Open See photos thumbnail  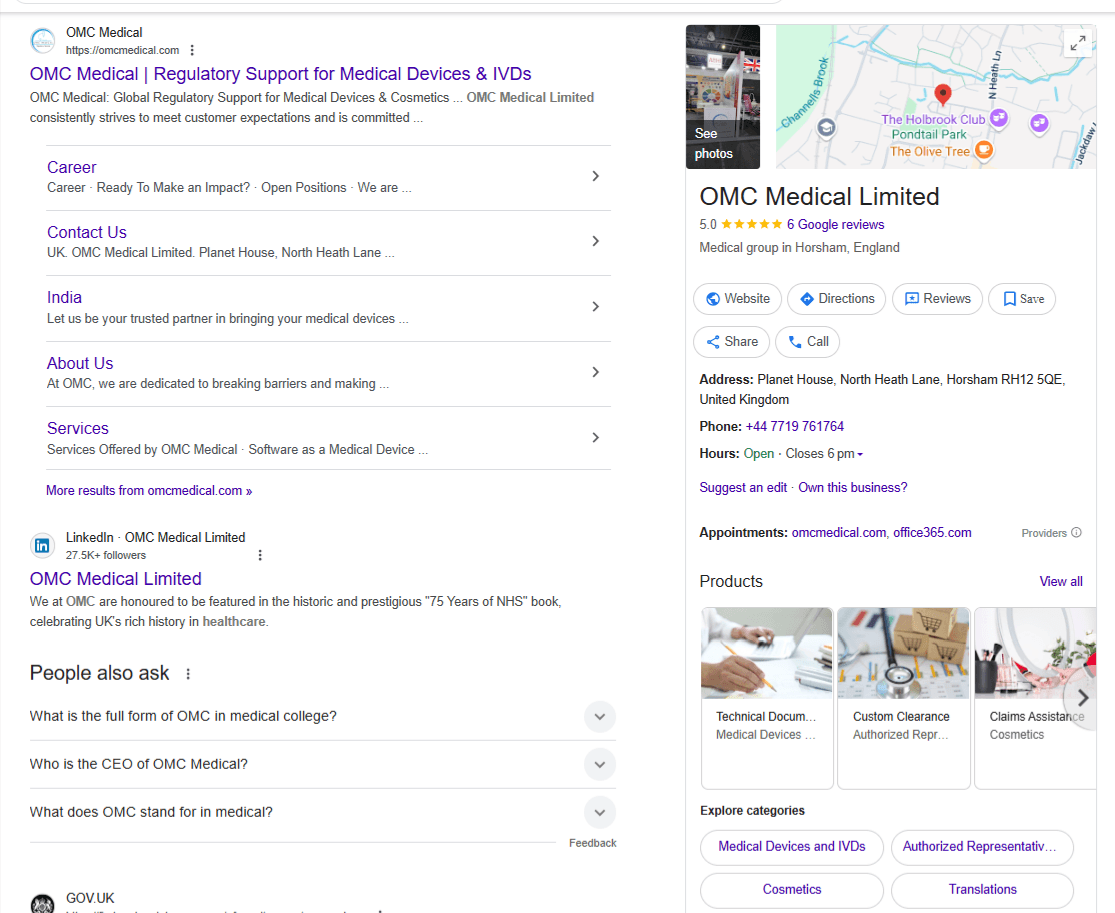coord(722,97)
